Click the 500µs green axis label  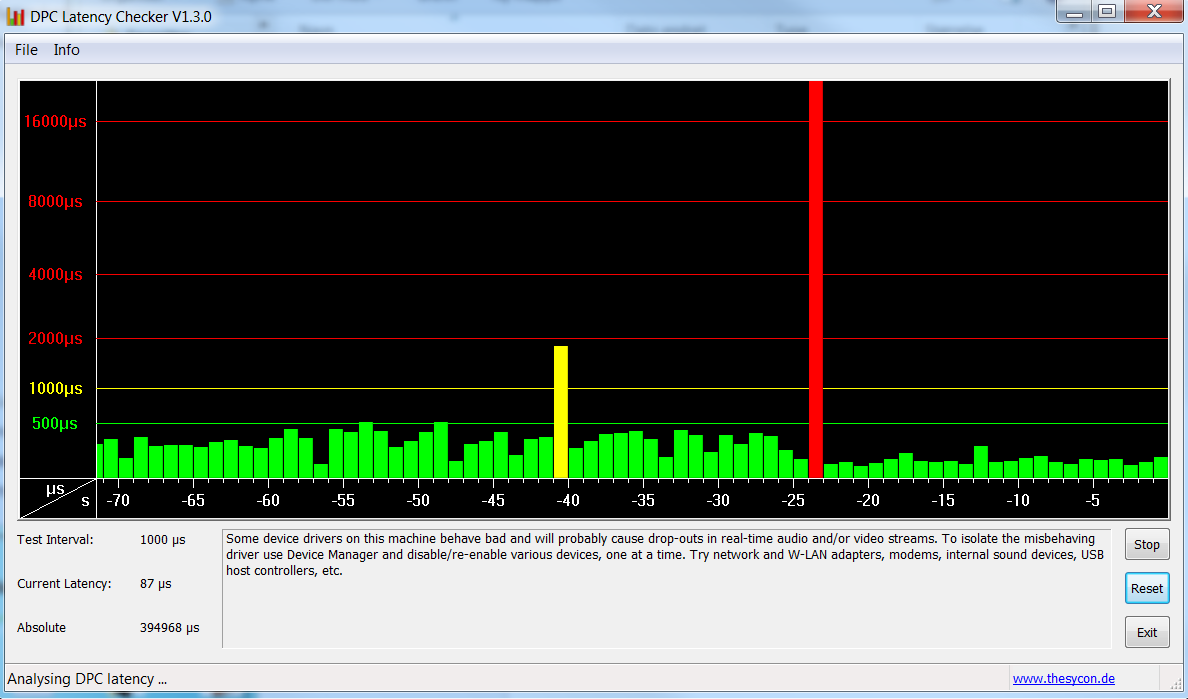[55, 423]
